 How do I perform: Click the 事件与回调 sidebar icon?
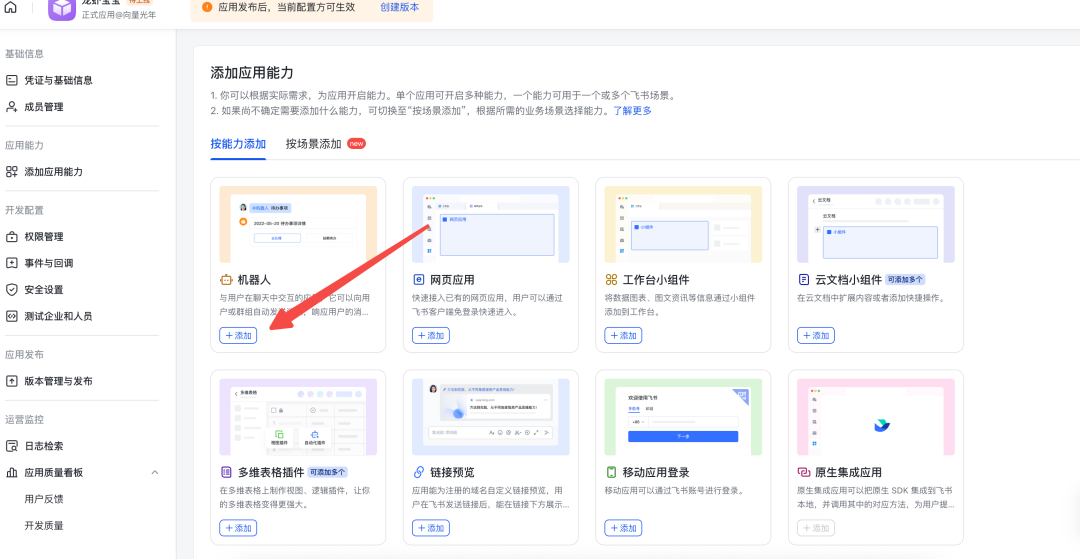(x=12, y=263)
